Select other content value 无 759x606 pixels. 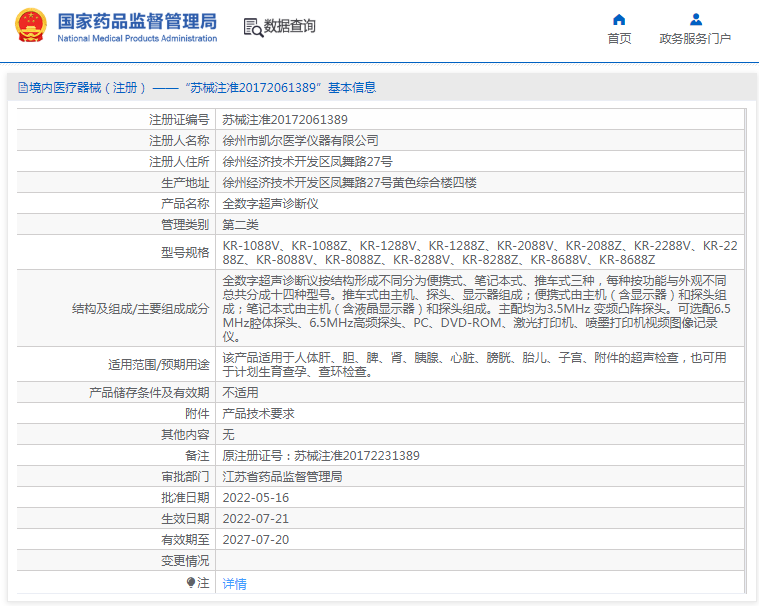tap(228, 435)
